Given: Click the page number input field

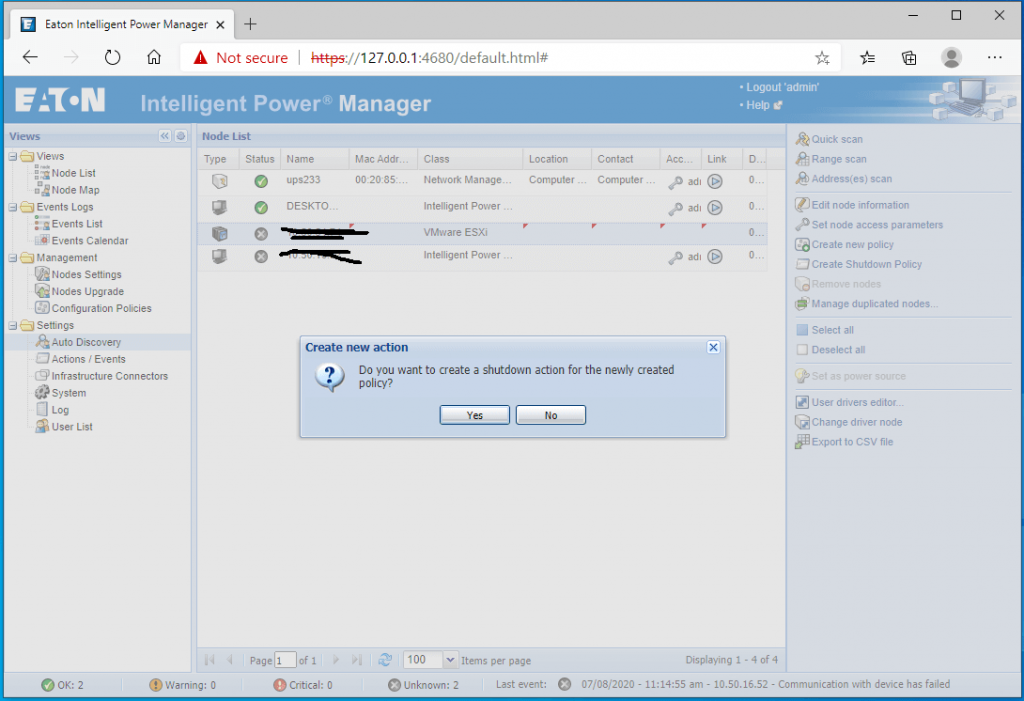Looking at the screenshot, I should 285,660.
